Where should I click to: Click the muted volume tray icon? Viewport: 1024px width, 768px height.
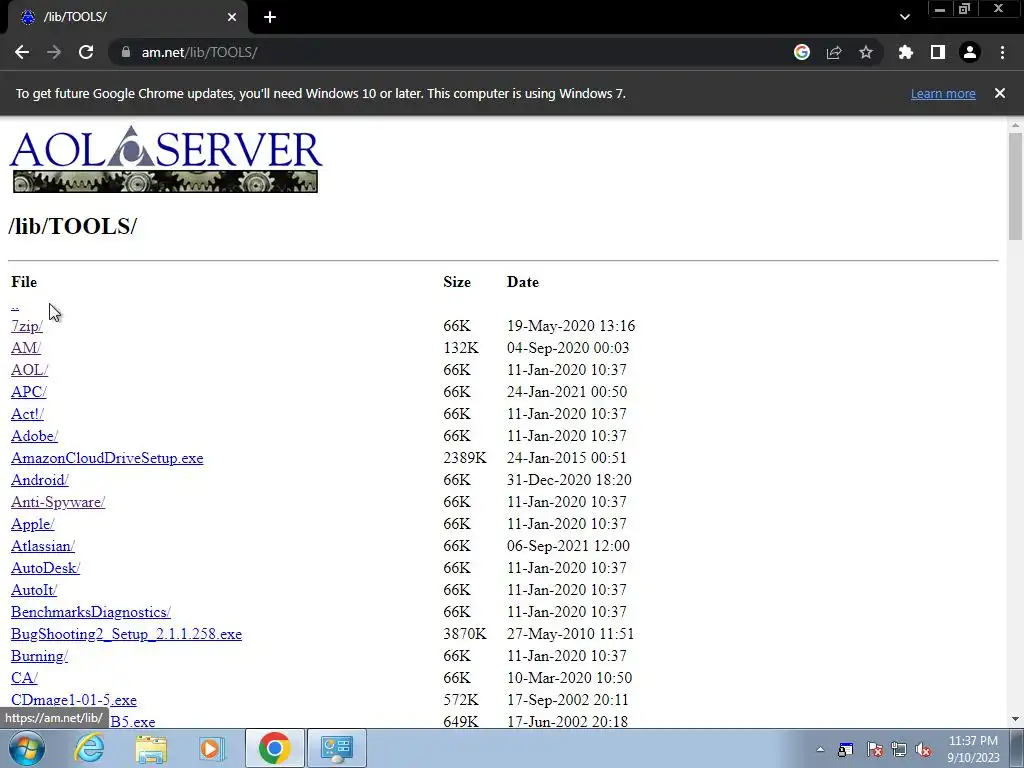coord(923,750)
